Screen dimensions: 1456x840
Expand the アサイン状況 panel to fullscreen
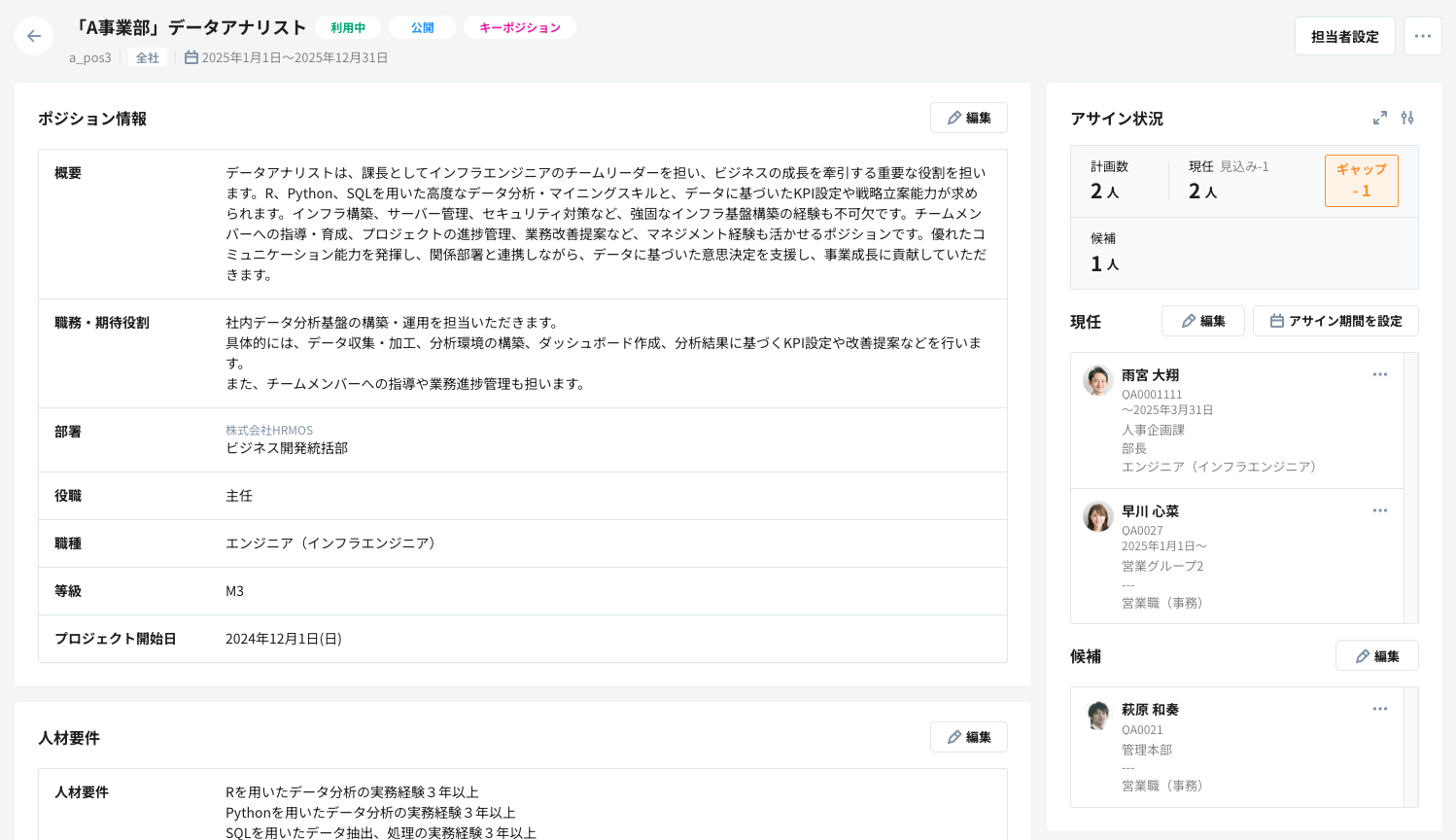(x=1380, y=118)
